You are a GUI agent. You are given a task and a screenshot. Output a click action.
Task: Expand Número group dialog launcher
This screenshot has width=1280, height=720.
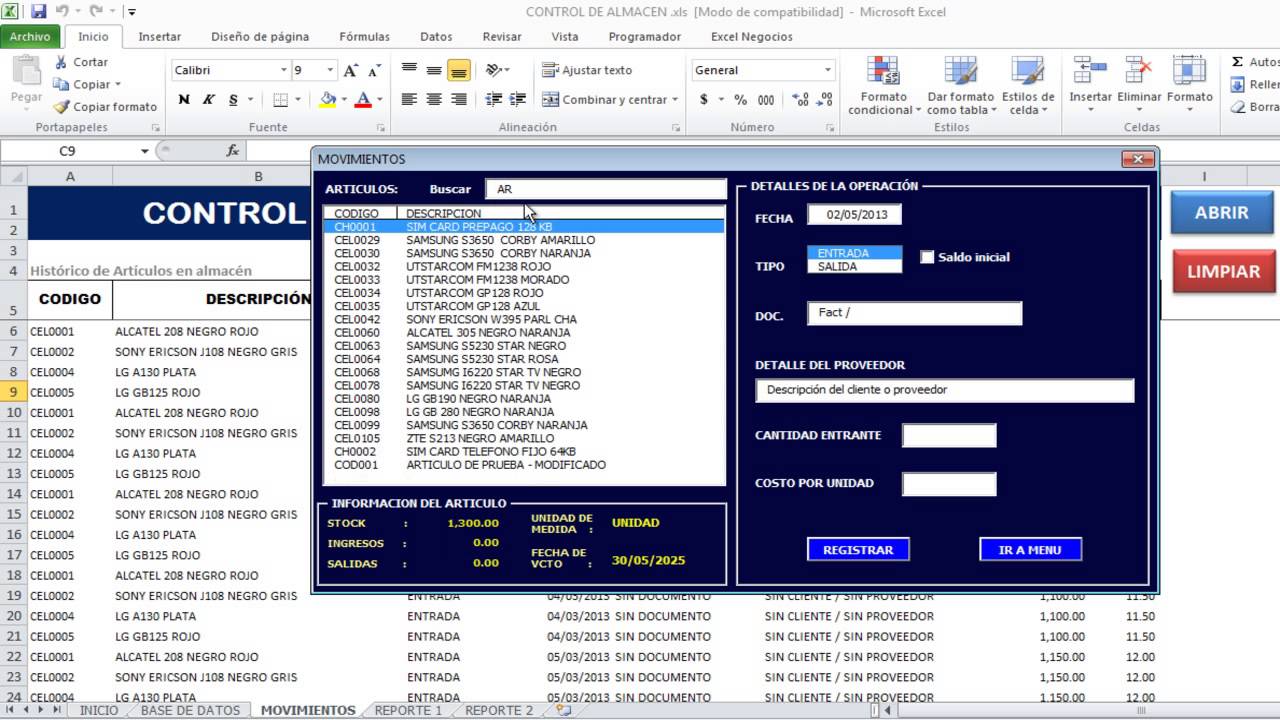point(830,128)
